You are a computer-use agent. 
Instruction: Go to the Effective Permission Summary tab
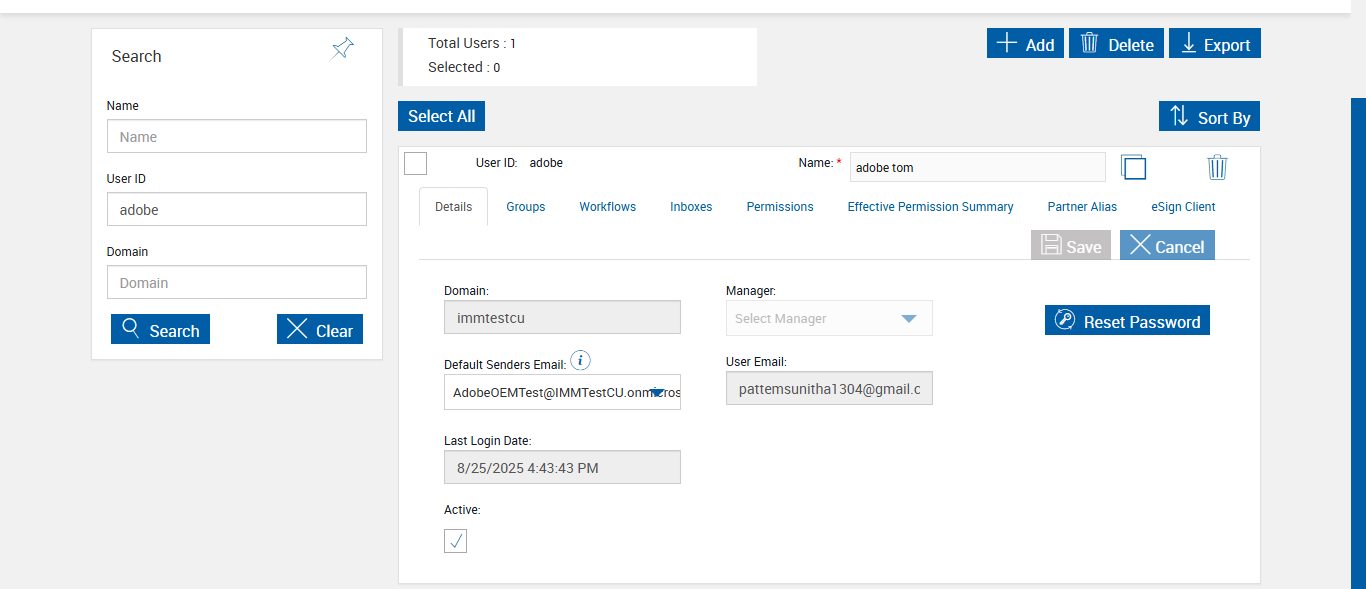coord(930,207)
